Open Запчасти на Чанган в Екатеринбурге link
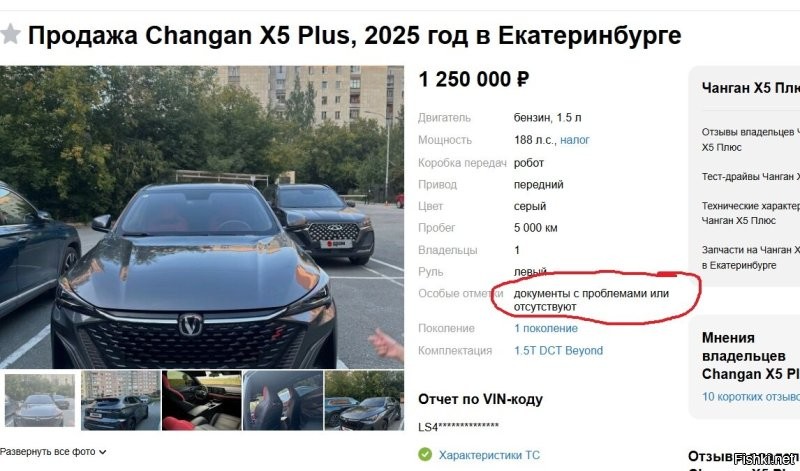This screenshot has height=471, width=800. pyautogui.click(x=751, y=257)
